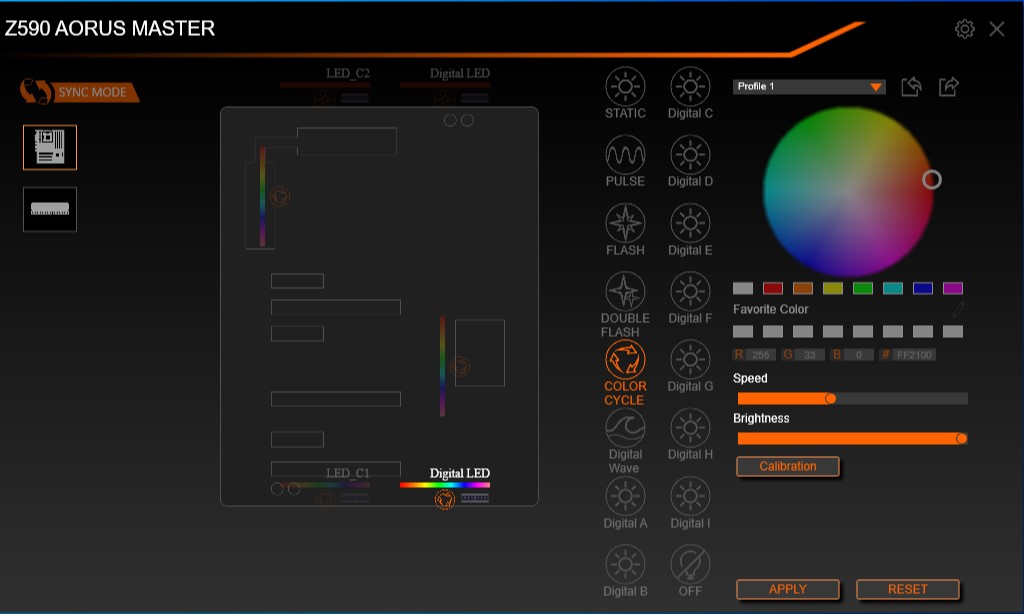
Task: Open the Profile 1 dropdown
Action: [x=809, y=86]
